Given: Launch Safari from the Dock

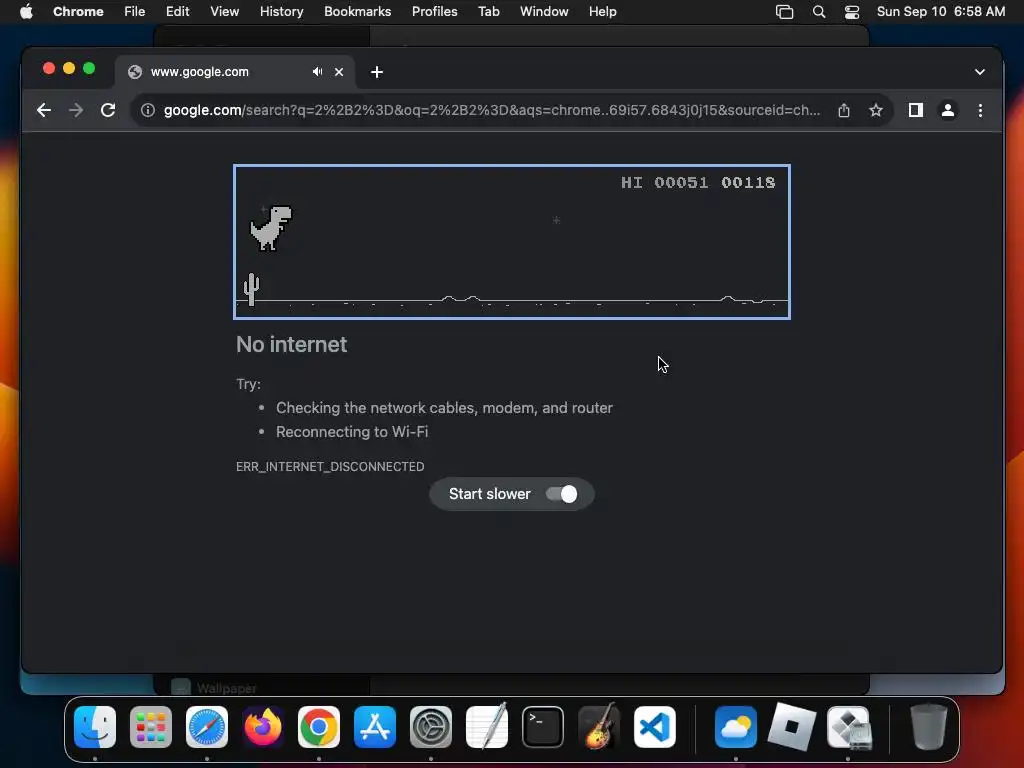Looking at the screenshot, I should click(207, 727).
